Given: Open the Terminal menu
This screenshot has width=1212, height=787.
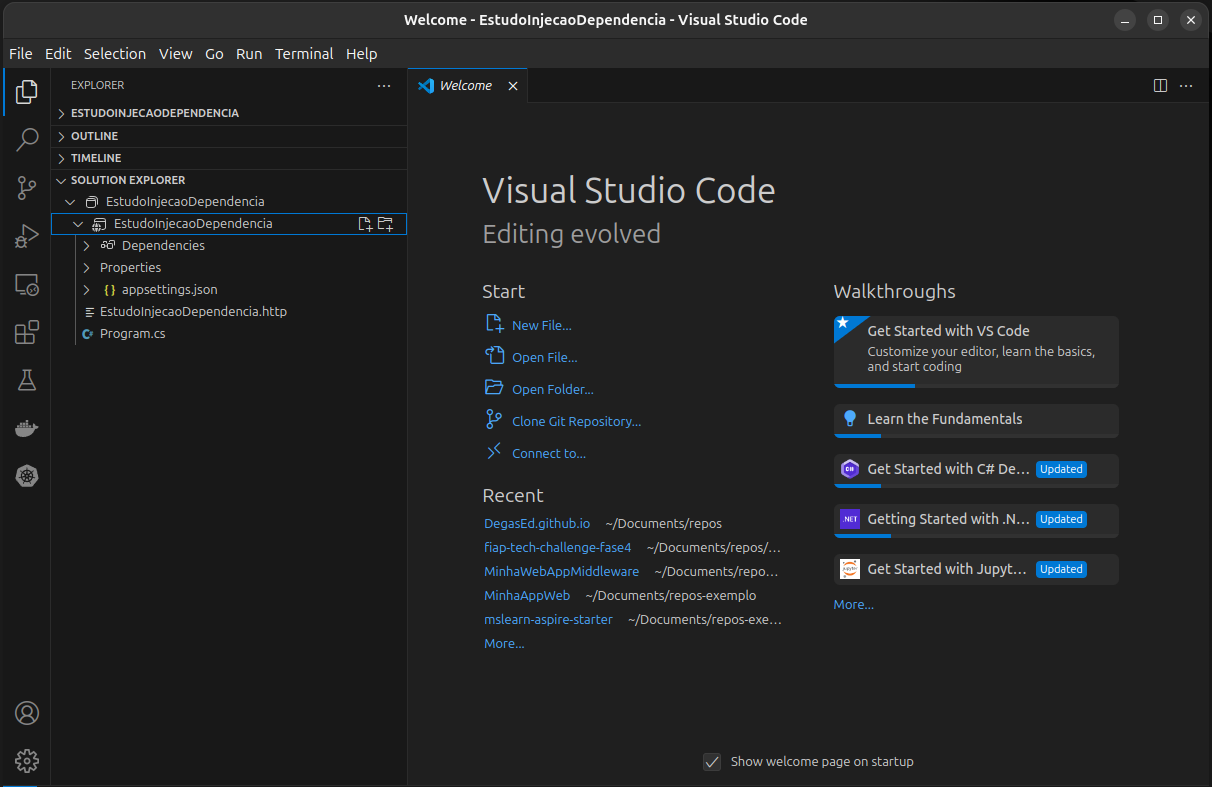Looking at the screenshot, I should [x=306, y=54].
